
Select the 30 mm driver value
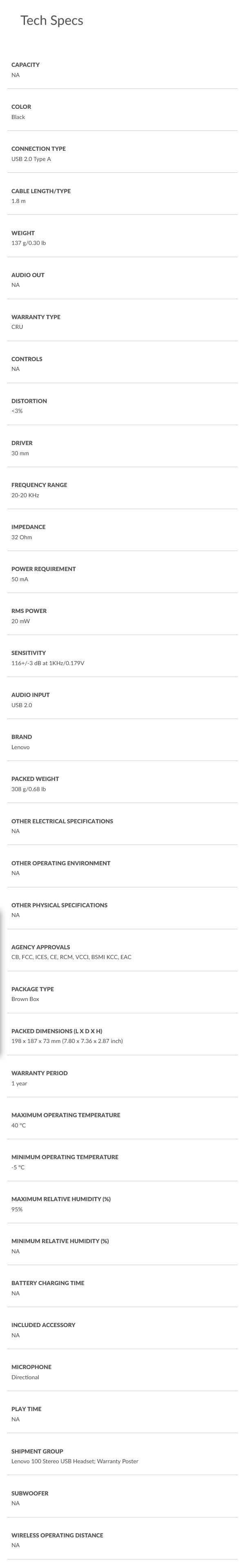[x=20, y=454]
